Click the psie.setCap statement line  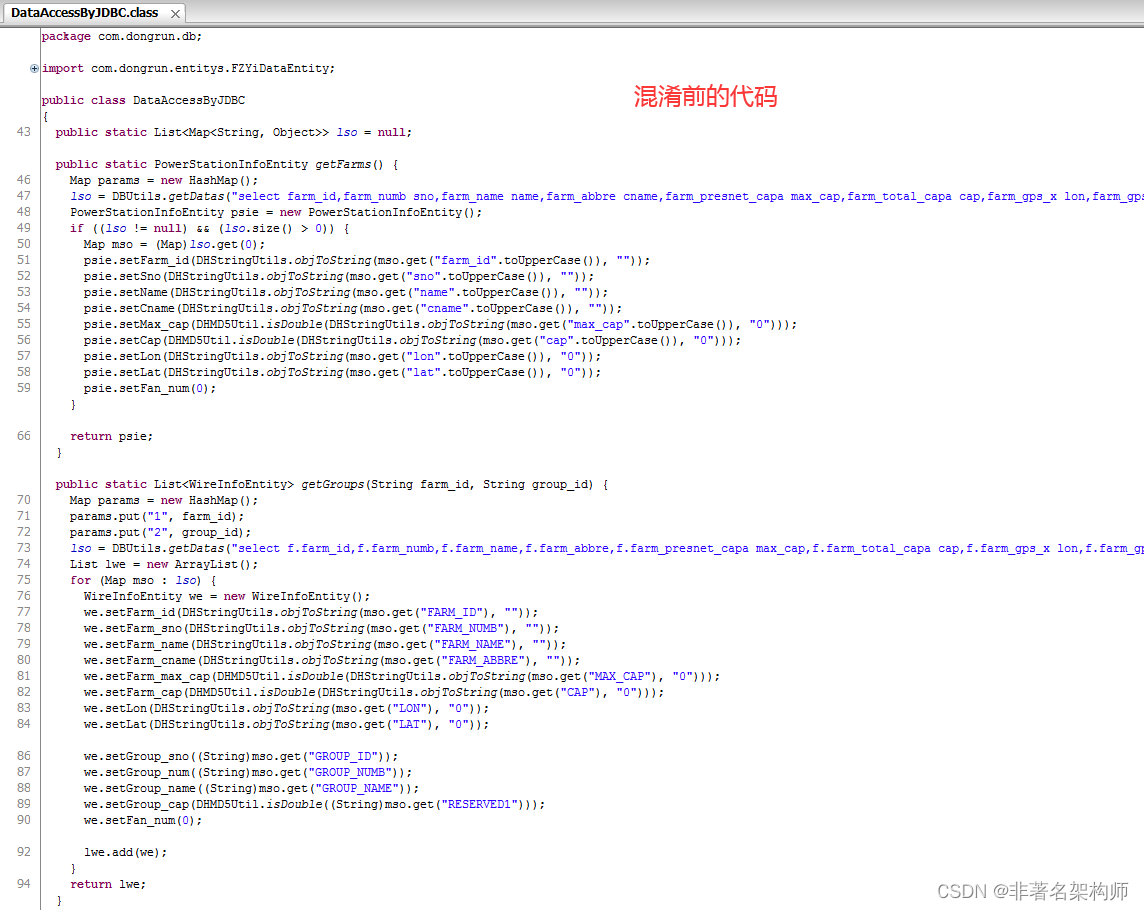[x=412, y=341]
